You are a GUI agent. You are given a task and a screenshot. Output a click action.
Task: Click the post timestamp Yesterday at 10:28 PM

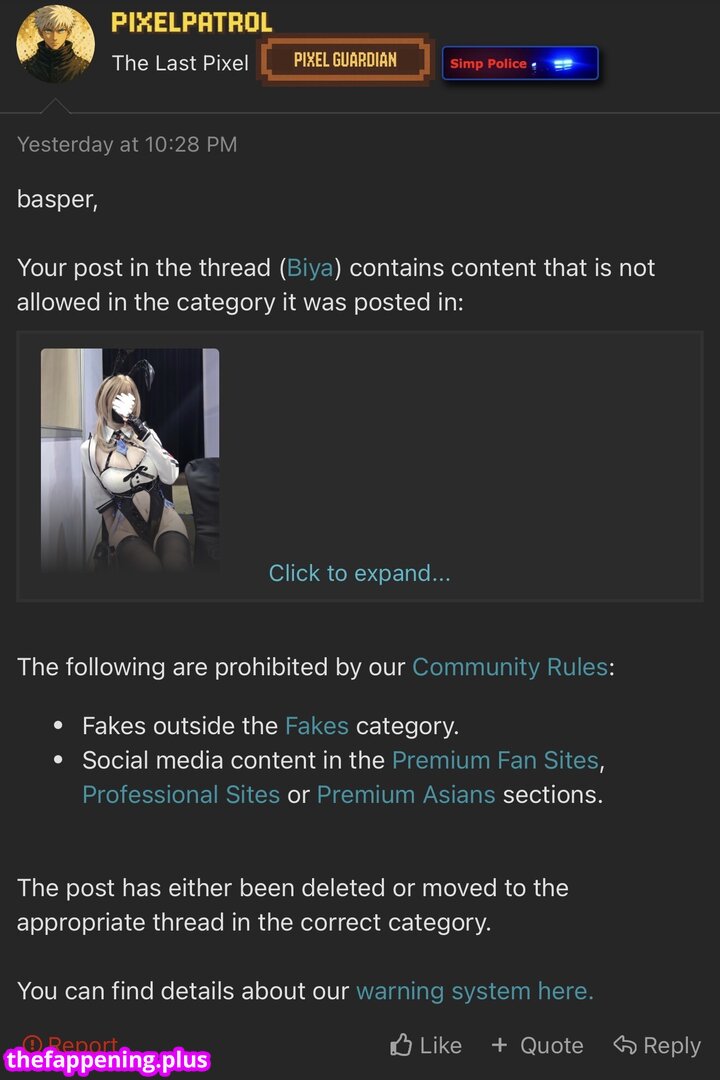point(127,145)
